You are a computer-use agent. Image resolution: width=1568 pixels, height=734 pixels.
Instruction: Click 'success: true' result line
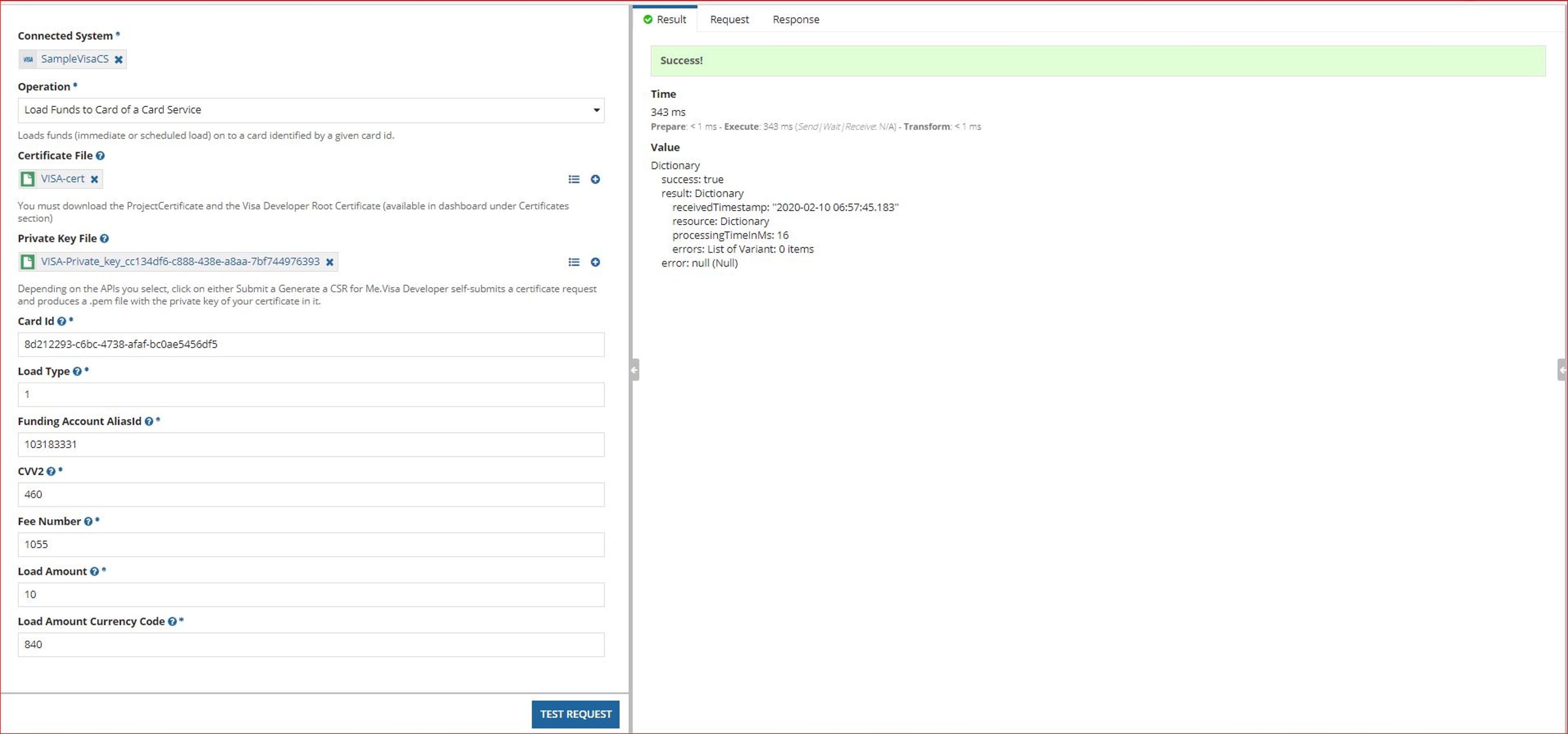pos(692,180)
